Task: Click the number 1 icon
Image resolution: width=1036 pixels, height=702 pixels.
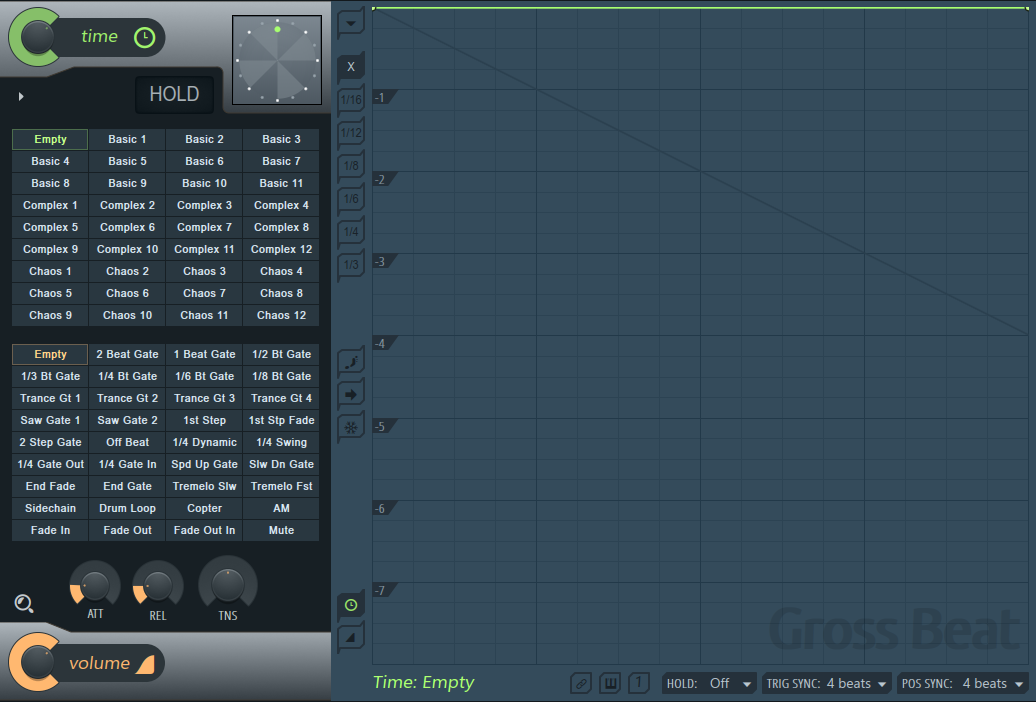Action: [x=639, y=683]
